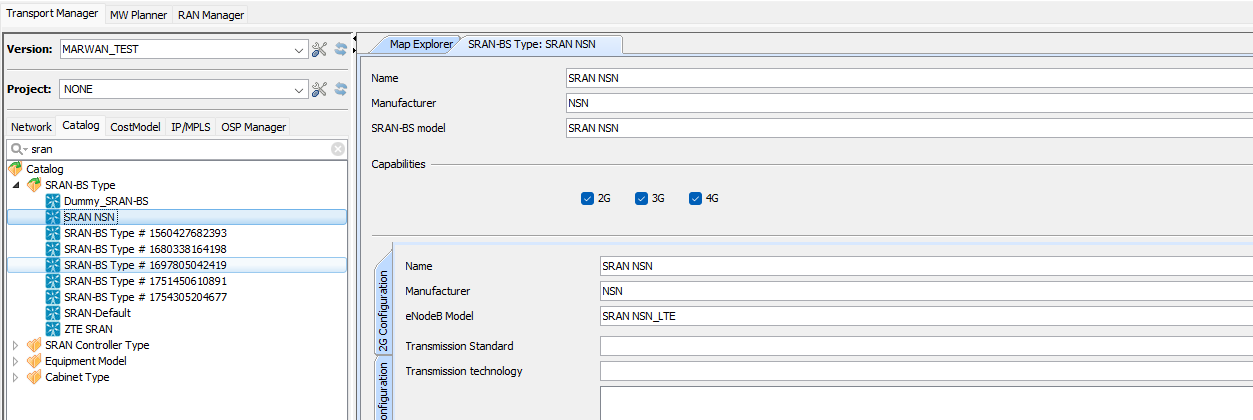Switch to the Map Explorer tab
This screenshot has width=1253, height=420.
[420, 44]
